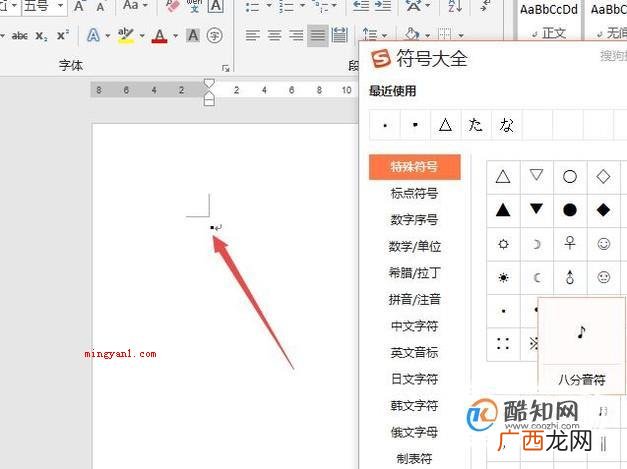Clear all formatting with eraser icon
The height and width of the screenshot is (469, 627).
[172, 6]
